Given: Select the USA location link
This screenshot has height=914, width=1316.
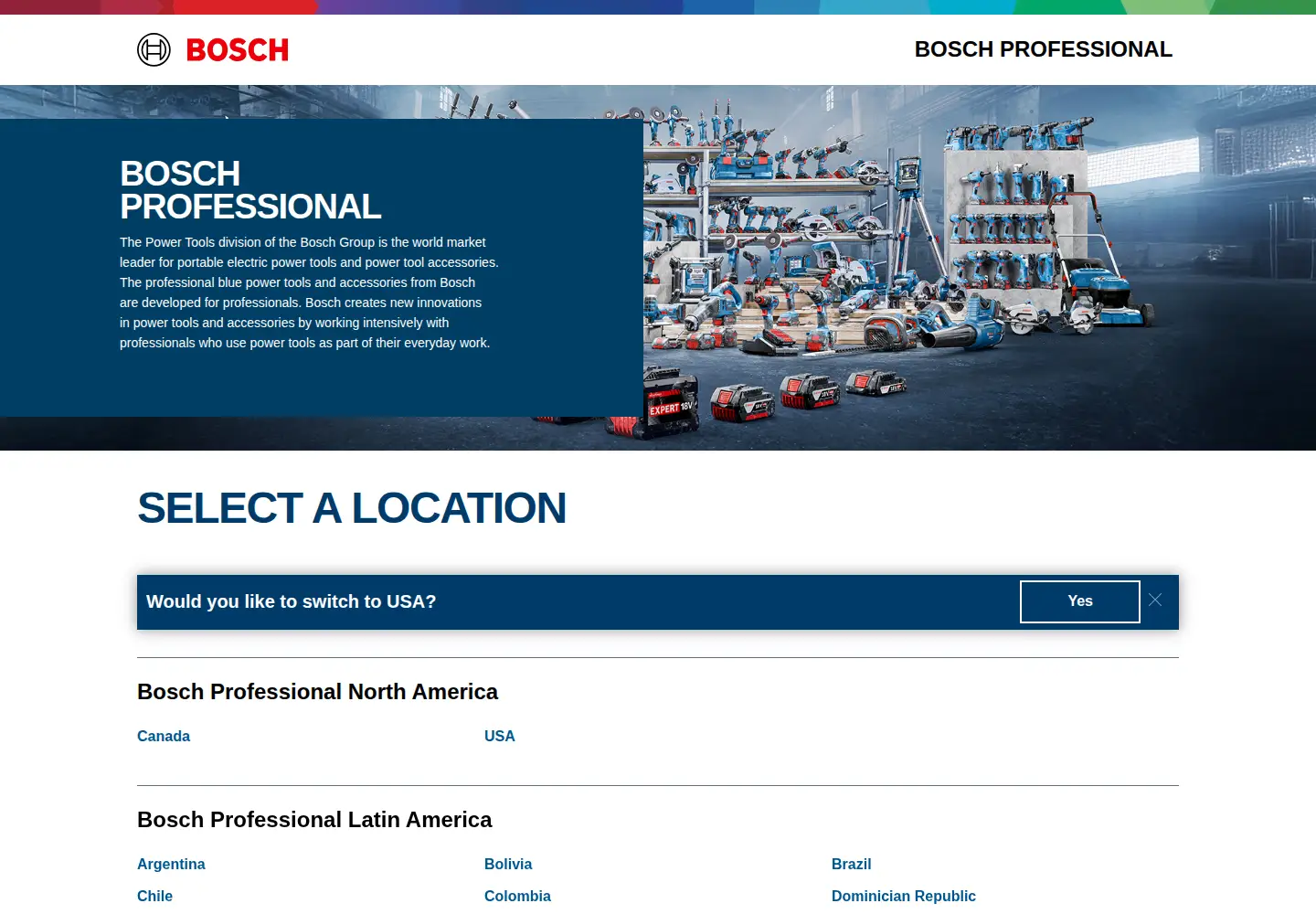Looking at the screenshot, I should coord(500,737).
